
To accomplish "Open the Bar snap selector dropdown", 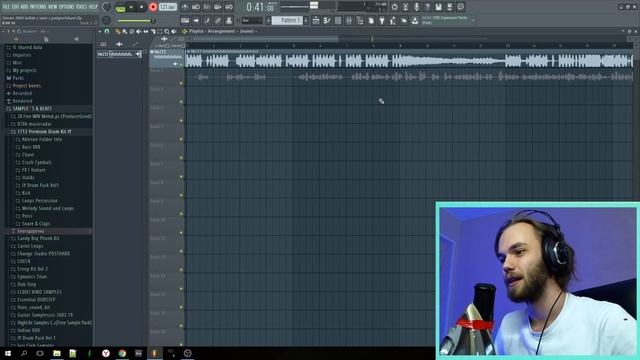I will coord(252,20).
